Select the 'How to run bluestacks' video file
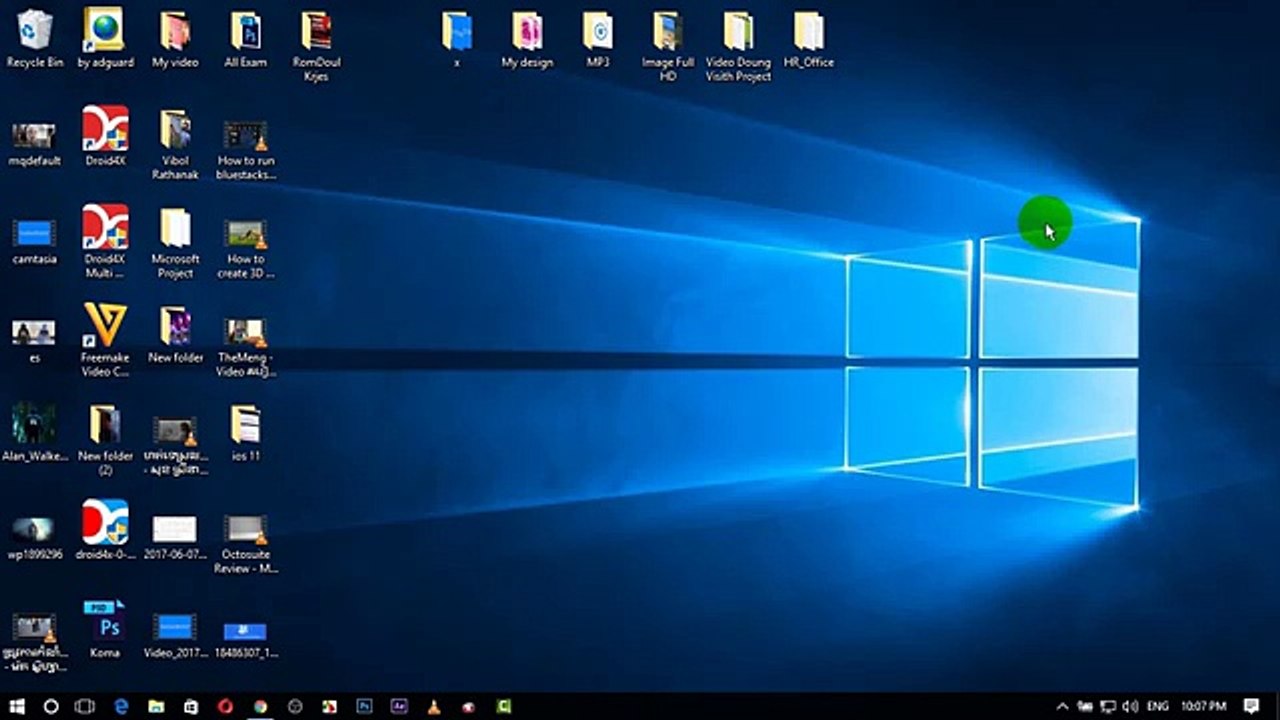This screenshot has width=1280, height=720. click(x=245, y=150)
